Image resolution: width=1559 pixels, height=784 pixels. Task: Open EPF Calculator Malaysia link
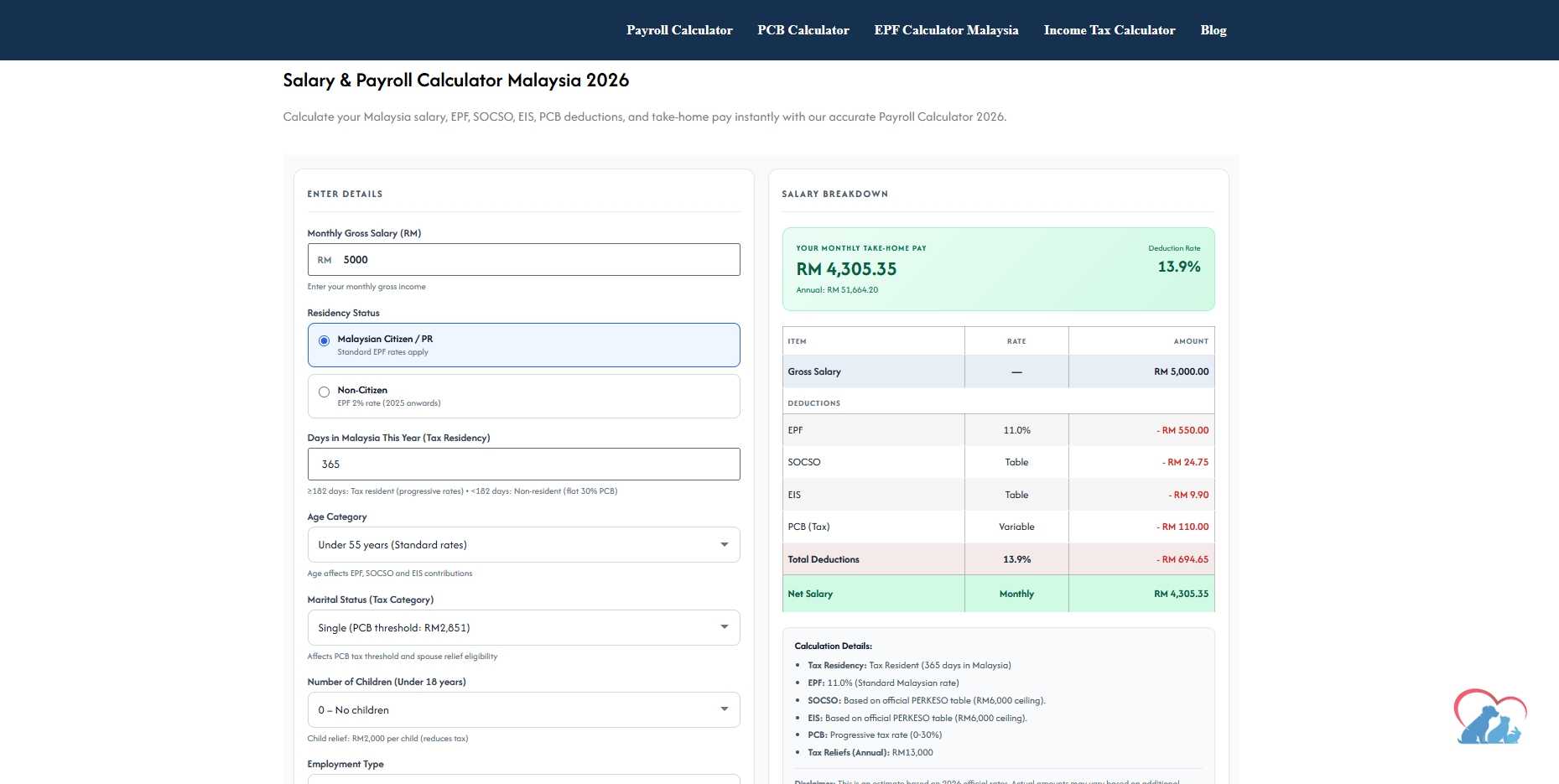946,30
